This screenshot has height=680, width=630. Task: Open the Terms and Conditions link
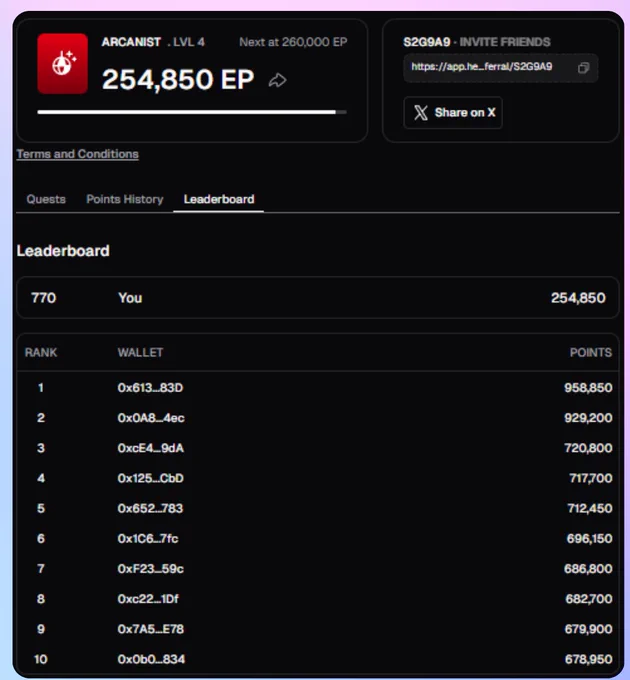point(77,154)
